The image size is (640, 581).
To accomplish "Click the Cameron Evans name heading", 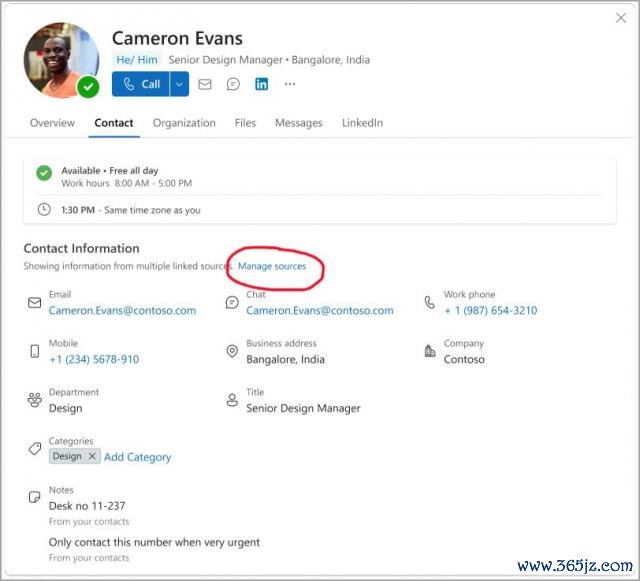I will pyautogui.click(x=178, y=38).
